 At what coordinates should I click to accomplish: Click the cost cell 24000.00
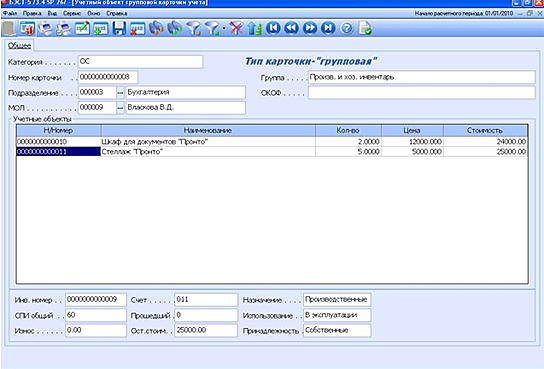[x=485, y=141]
